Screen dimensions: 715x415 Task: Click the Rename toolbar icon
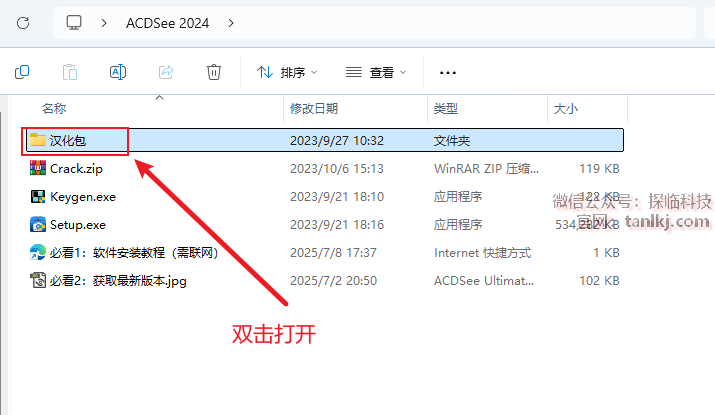[118, 72]
